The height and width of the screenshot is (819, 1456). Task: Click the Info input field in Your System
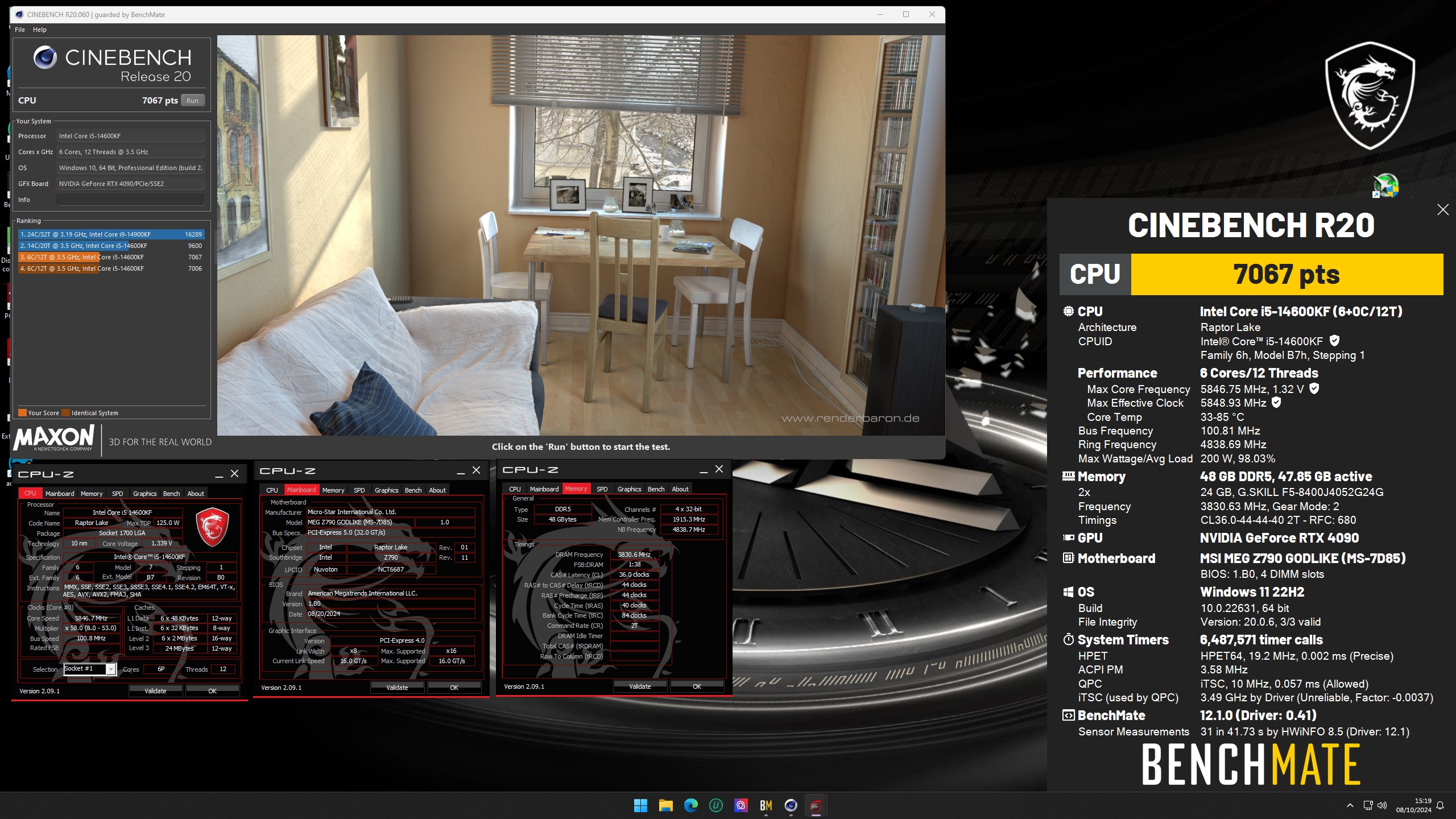[130, 200]
